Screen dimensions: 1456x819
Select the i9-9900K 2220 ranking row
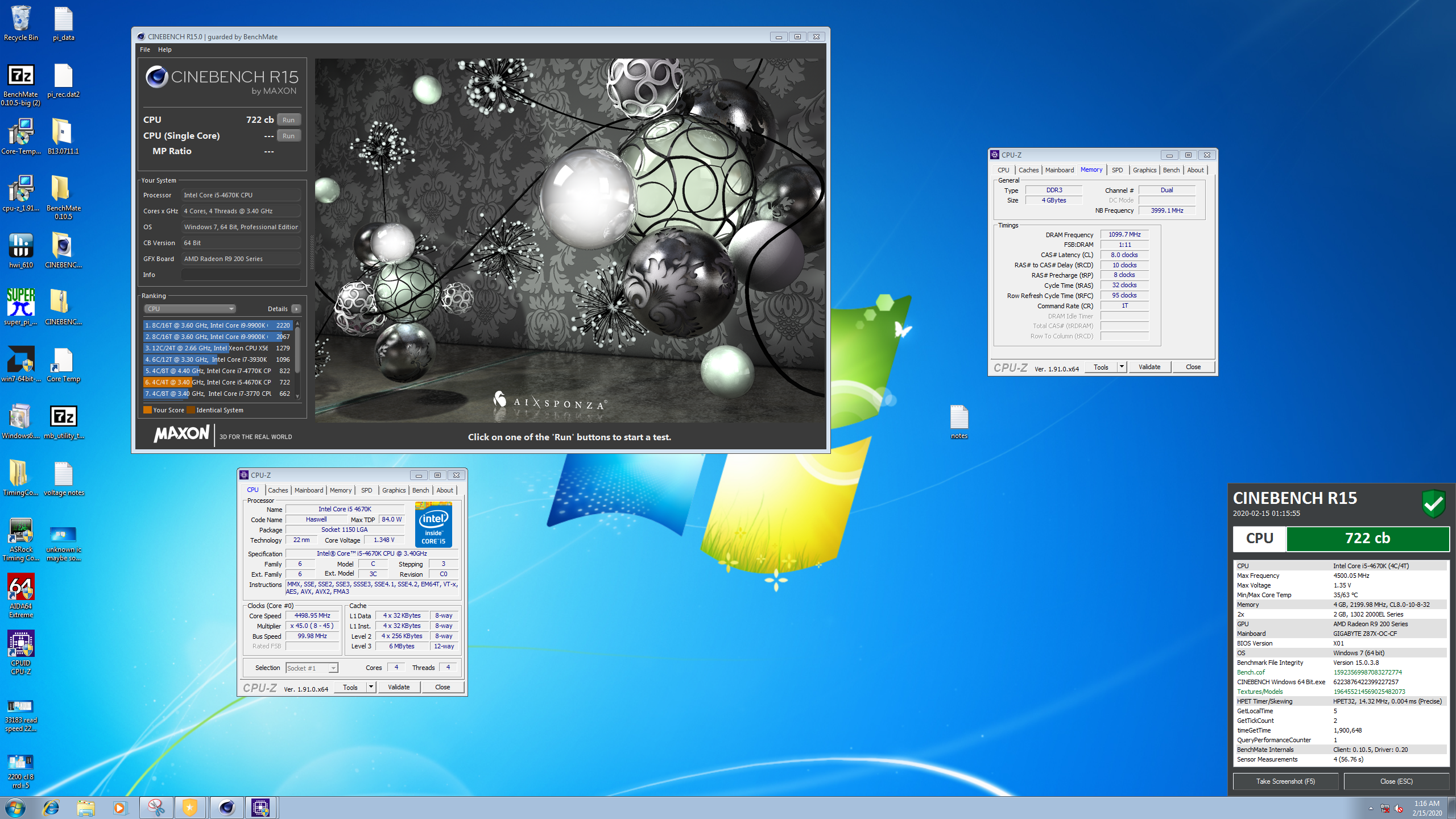pos(217,325)
